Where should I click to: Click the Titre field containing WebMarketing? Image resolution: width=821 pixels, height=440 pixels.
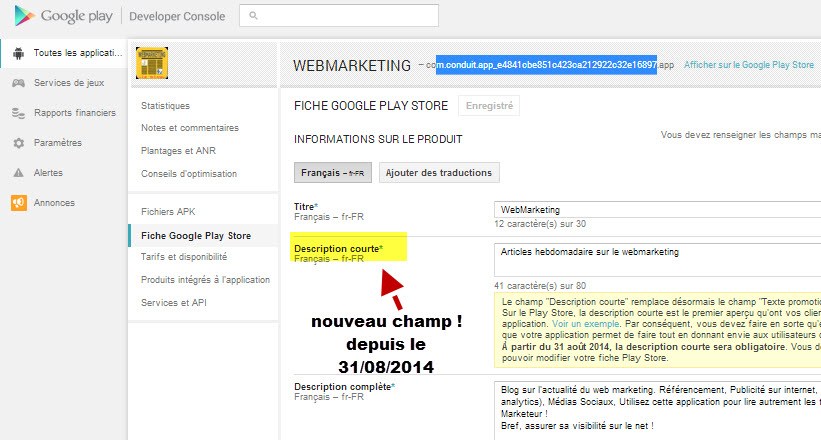pos(657,210)
